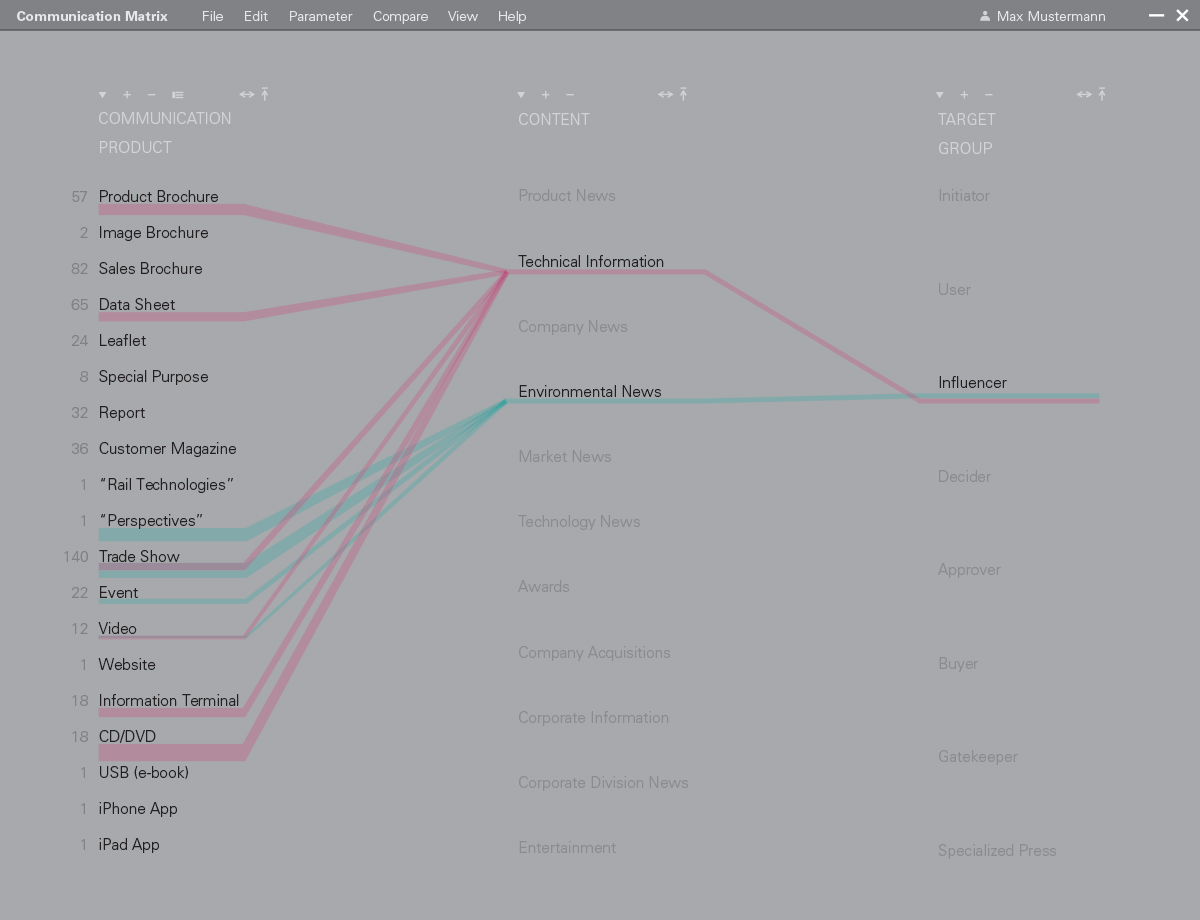Screen dimensions: 1200x920
Task: Click plus icon above Target Group header
Action: (964, 95)
